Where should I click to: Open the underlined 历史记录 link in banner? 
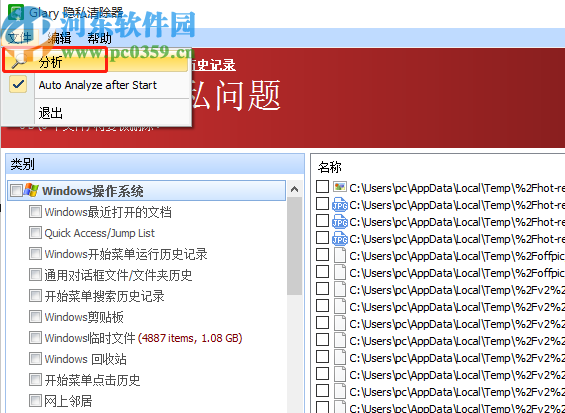click(x=213, y=66)
